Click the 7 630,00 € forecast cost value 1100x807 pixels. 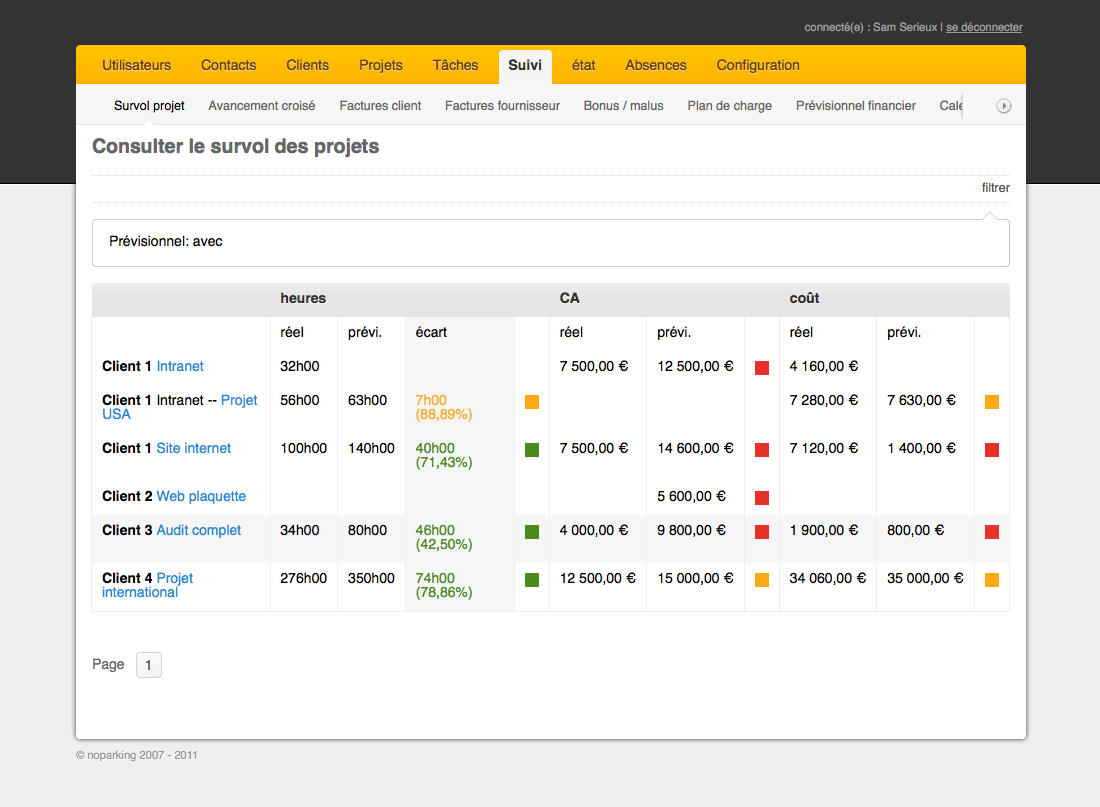[921, 400]
